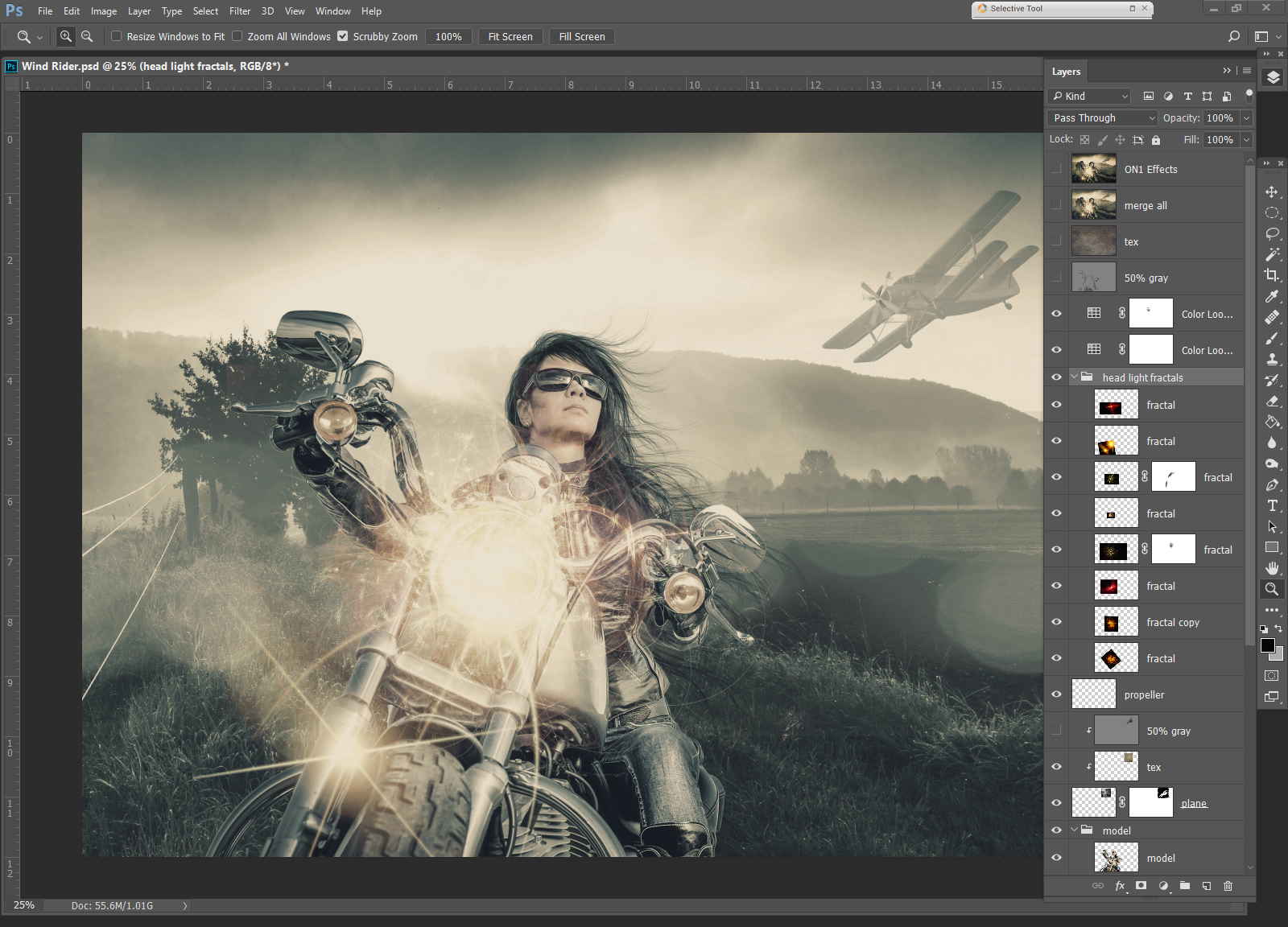Select the Eyedropper tool

click(1272, 296)
